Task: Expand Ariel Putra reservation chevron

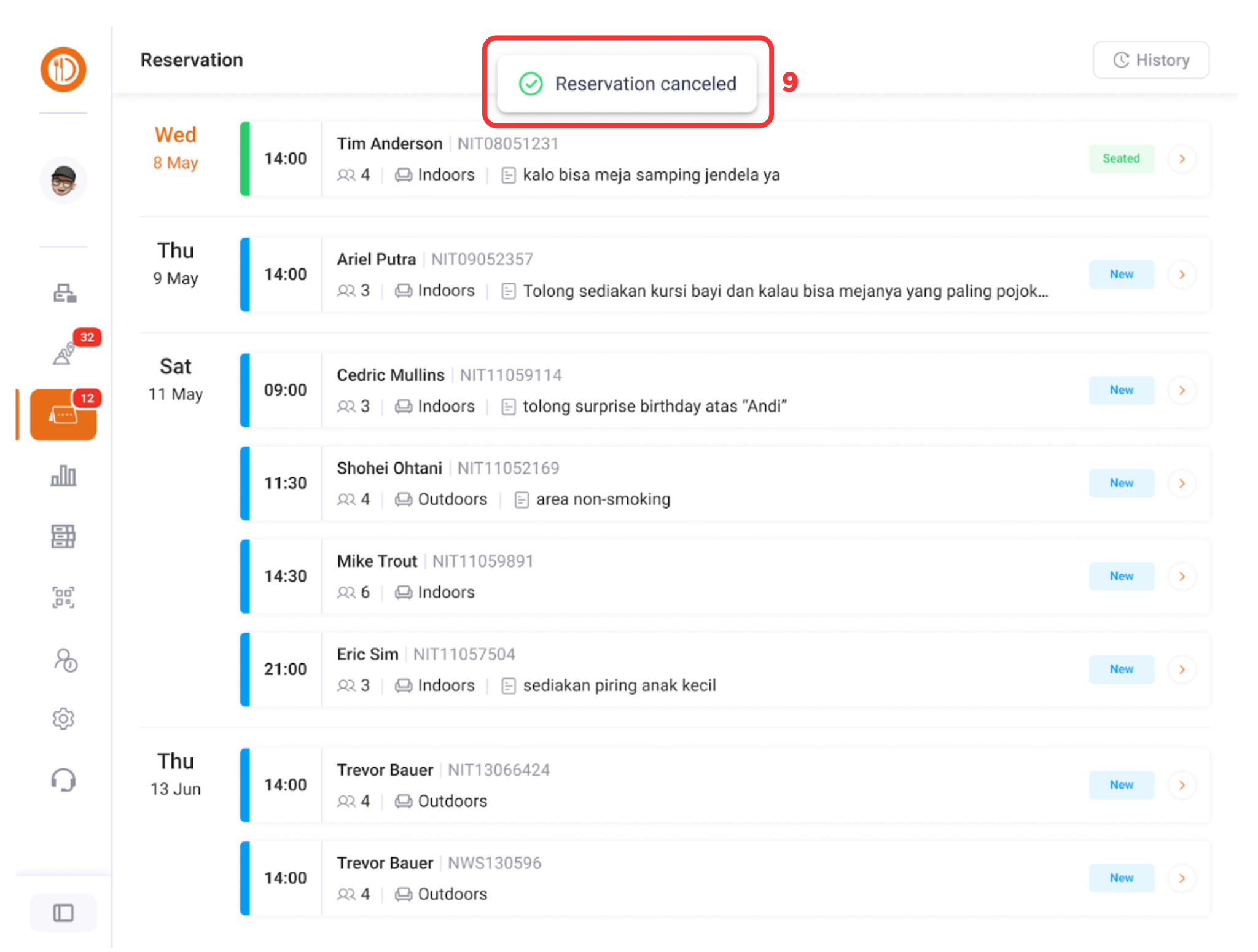Action: click(x=1182, y=275)
